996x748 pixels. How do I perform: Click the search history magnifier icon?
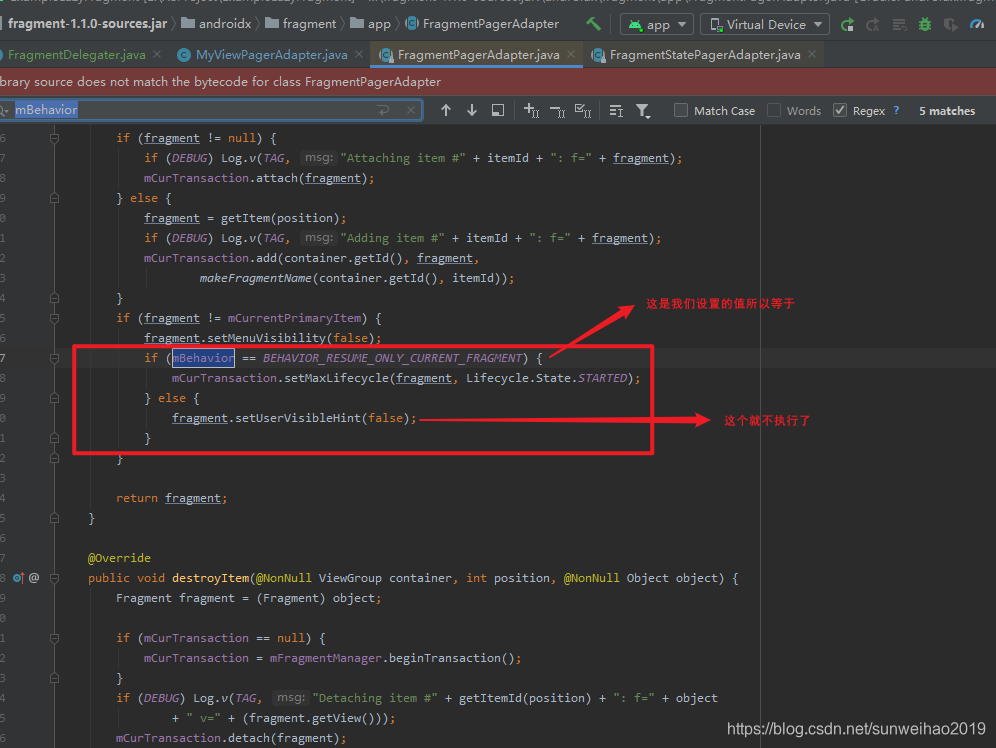(4, 110)
